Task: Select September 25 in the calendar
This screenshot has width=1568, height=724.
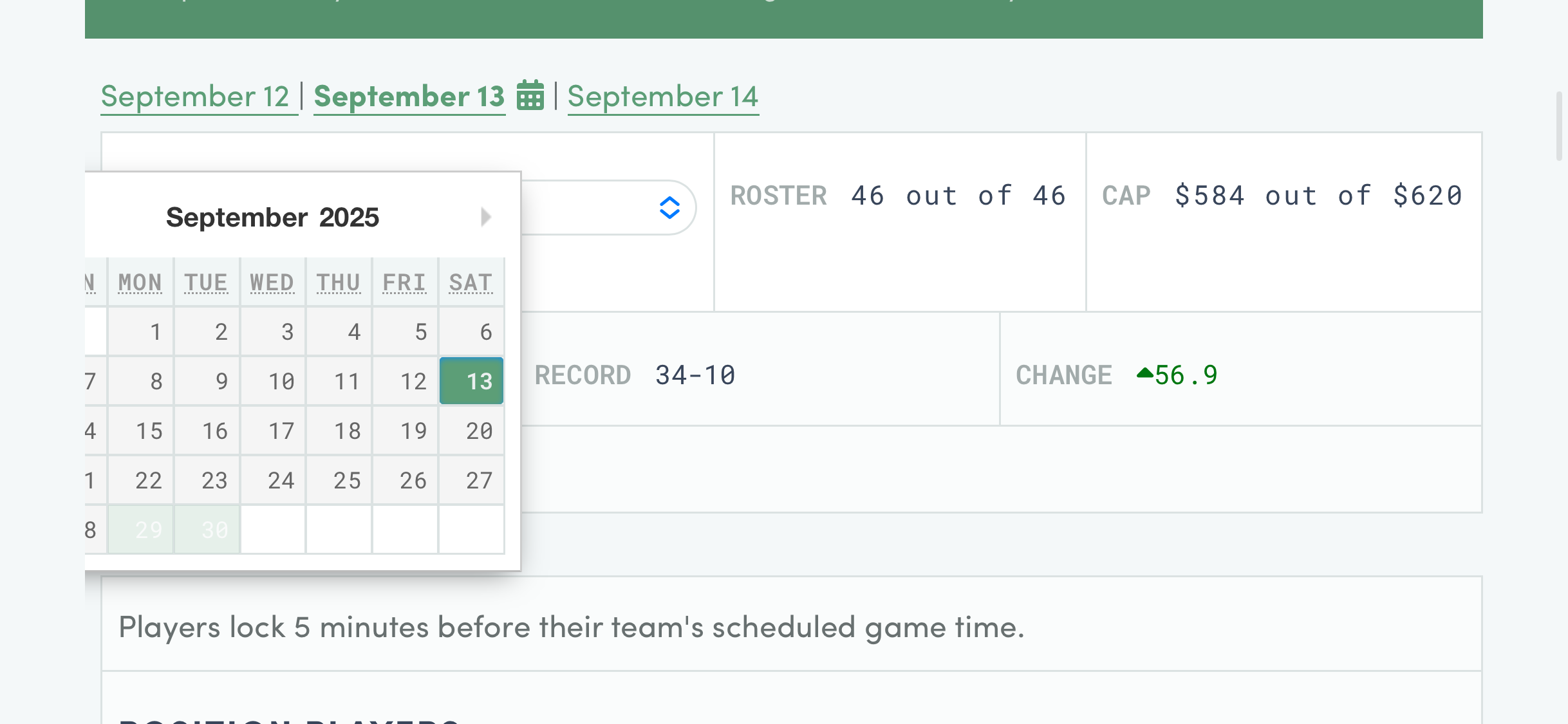Action: coord(339,480)
